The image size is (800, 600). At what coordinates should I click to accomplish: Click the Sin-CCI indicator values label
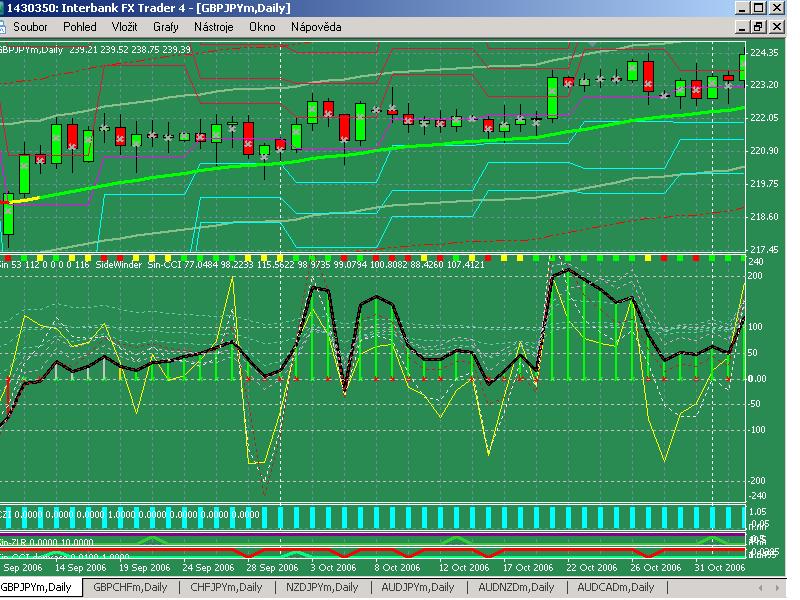pos(316,265)
